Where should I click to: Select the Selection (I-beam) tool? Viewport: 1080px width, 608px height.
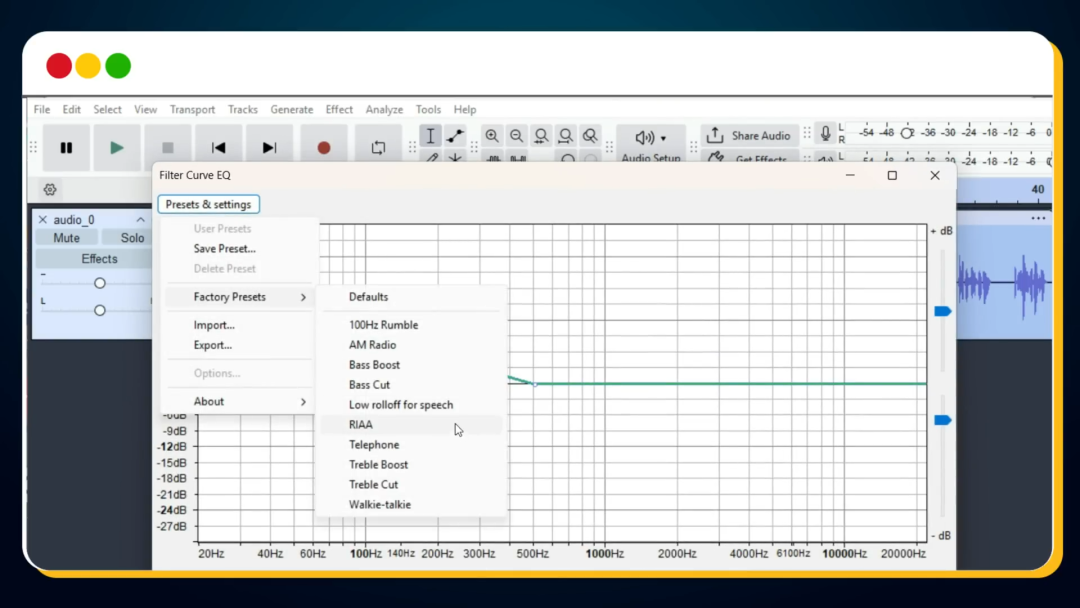click(430, 136)
